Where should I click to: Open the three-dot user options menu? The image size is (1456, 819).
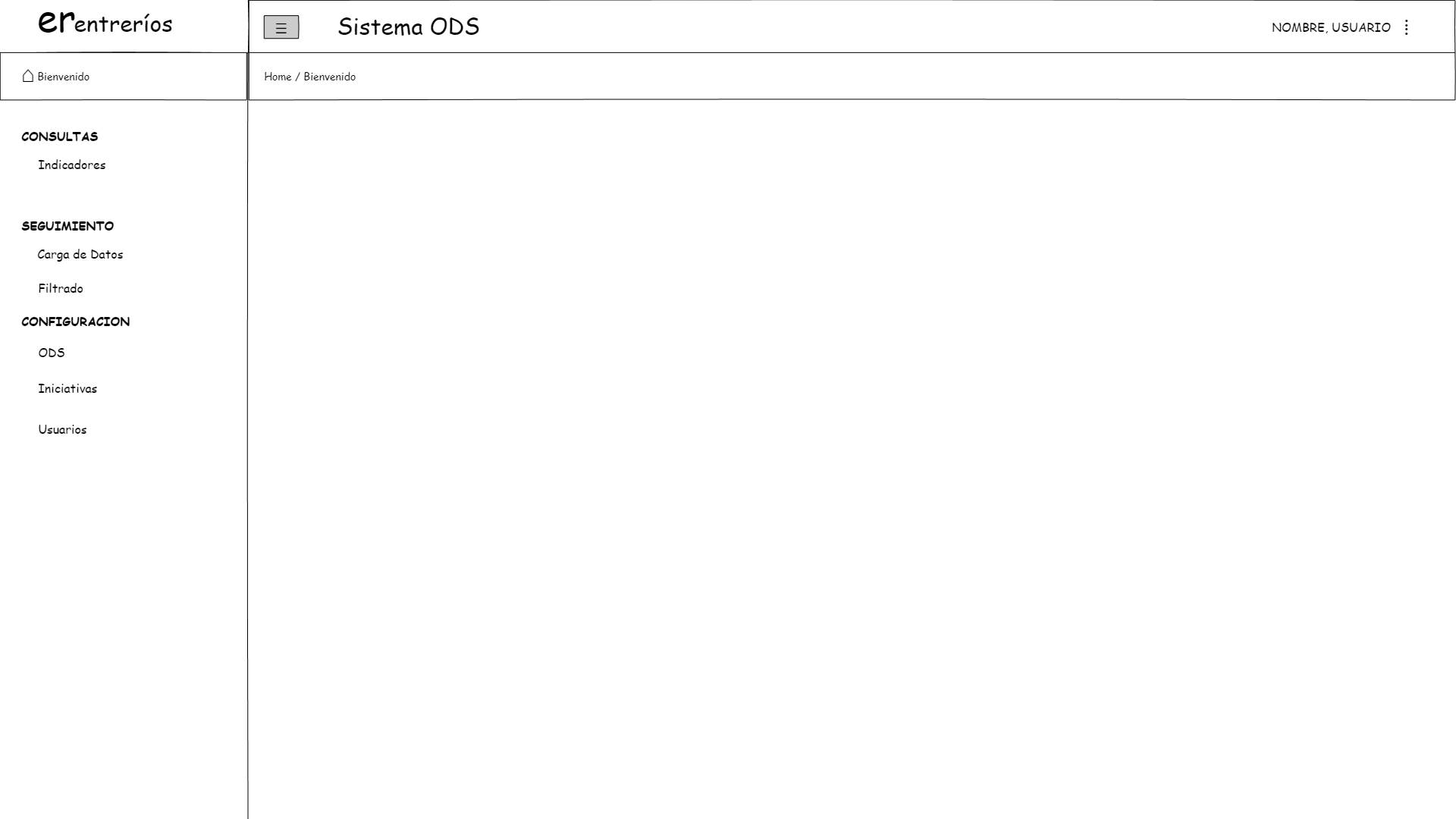point(1406,27)
